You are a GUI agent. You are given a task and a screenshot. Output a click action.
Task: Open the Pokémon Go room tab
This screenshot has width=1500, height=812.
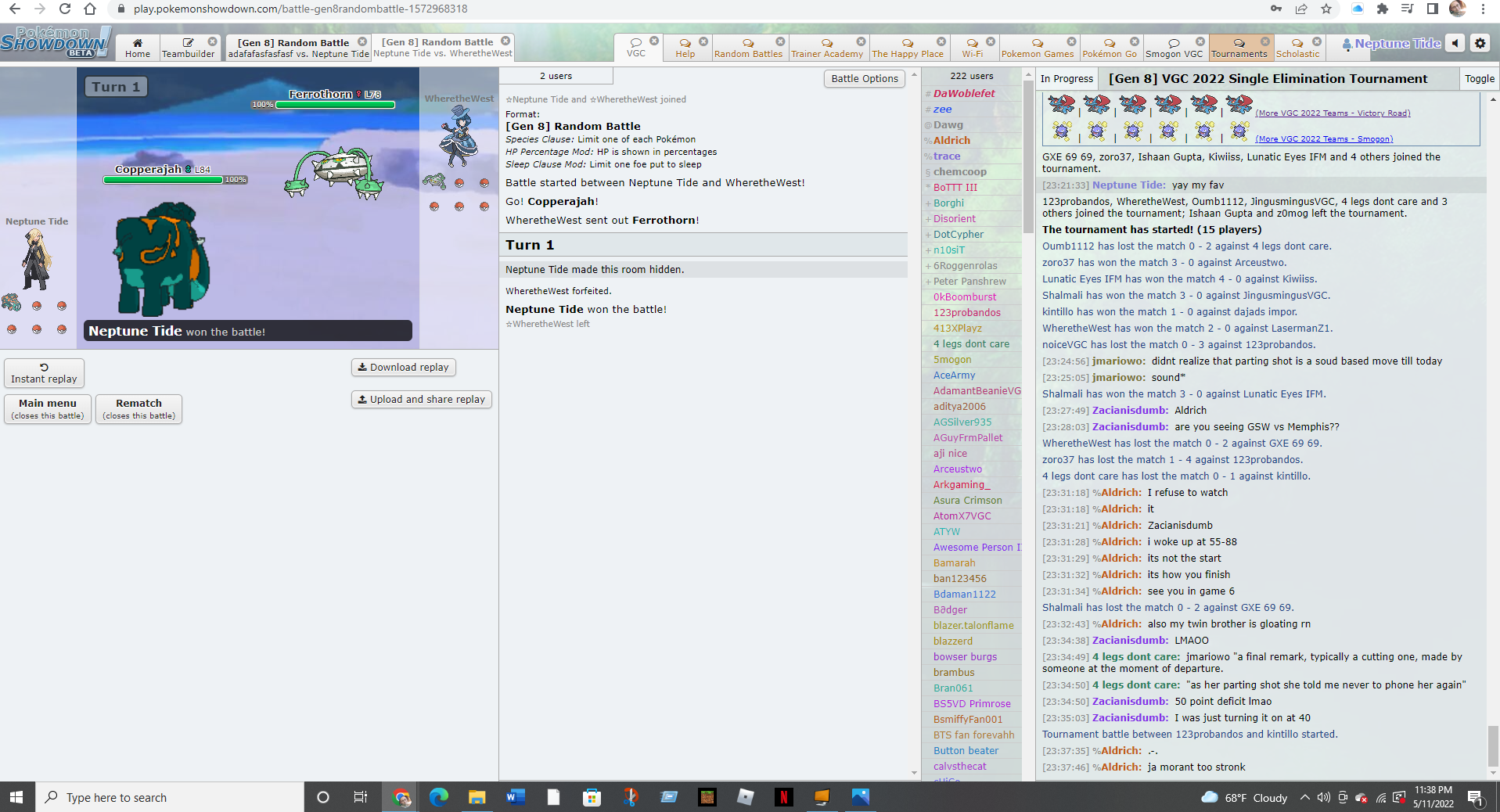[x=1110, y=48]
